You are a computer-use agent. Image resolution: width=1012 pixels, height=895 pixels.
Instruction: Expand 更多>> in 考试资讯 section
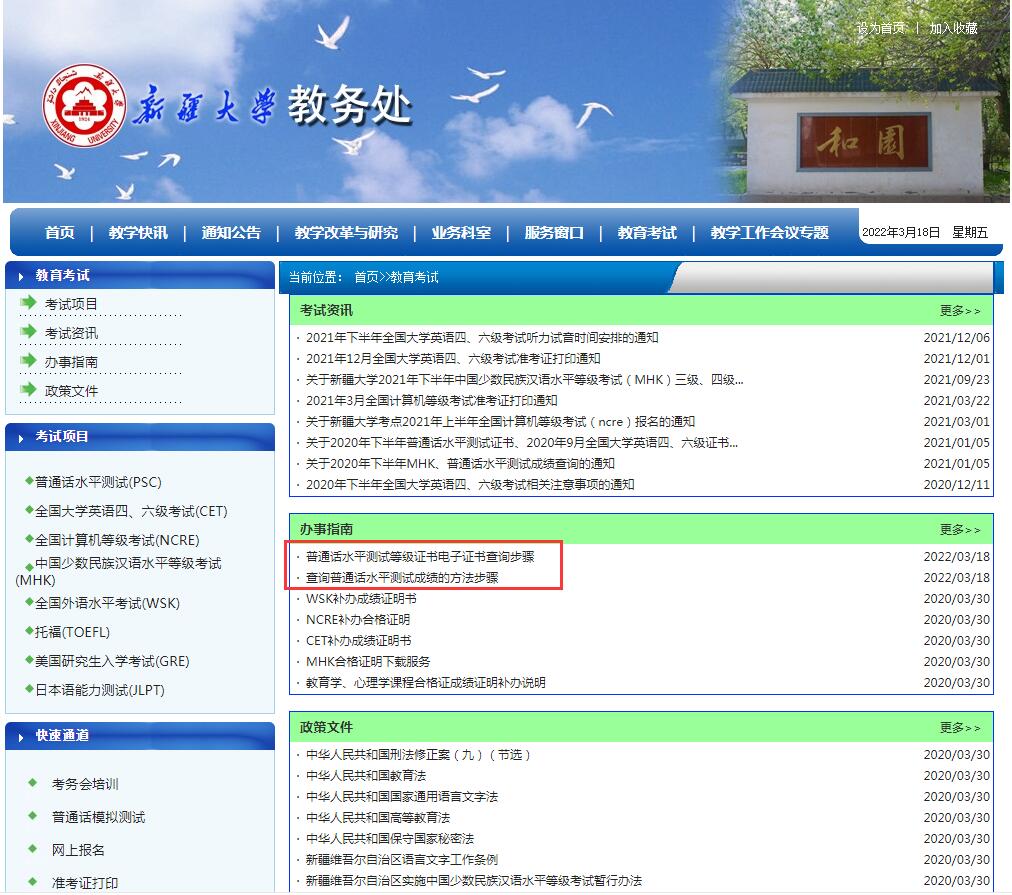[960, 311]
